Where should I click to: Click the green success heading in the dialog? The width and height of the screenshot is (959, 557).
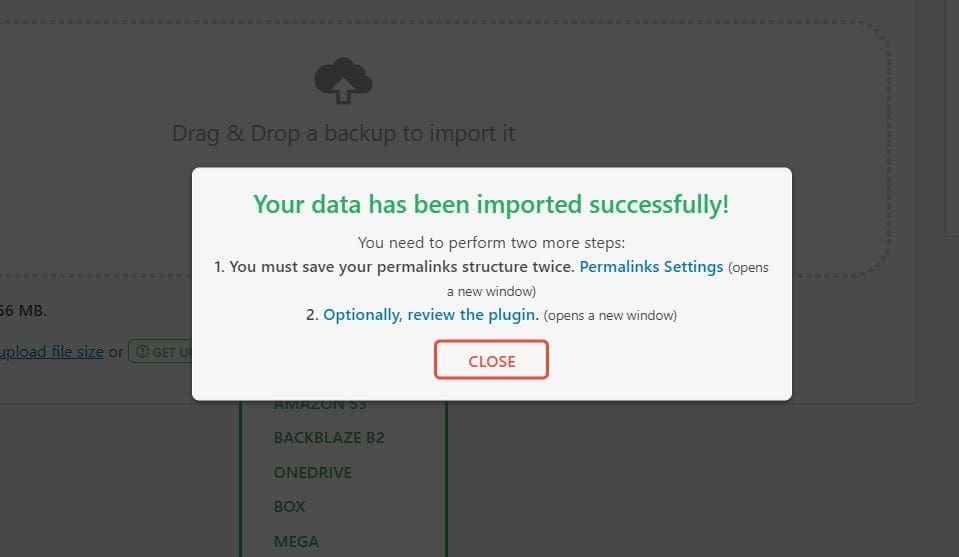pos(491,204)
